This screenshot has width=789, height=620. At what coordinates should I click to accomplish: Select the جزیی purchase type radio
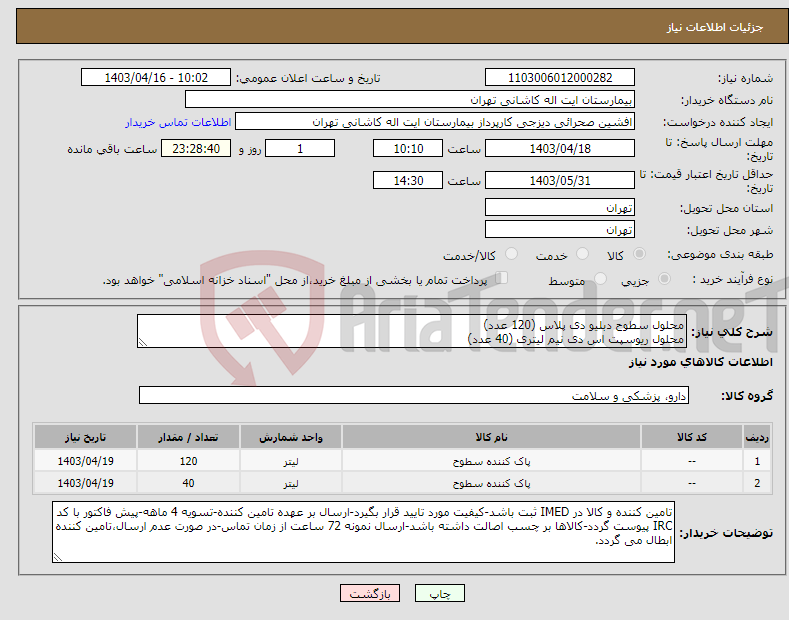pos(664,278)
